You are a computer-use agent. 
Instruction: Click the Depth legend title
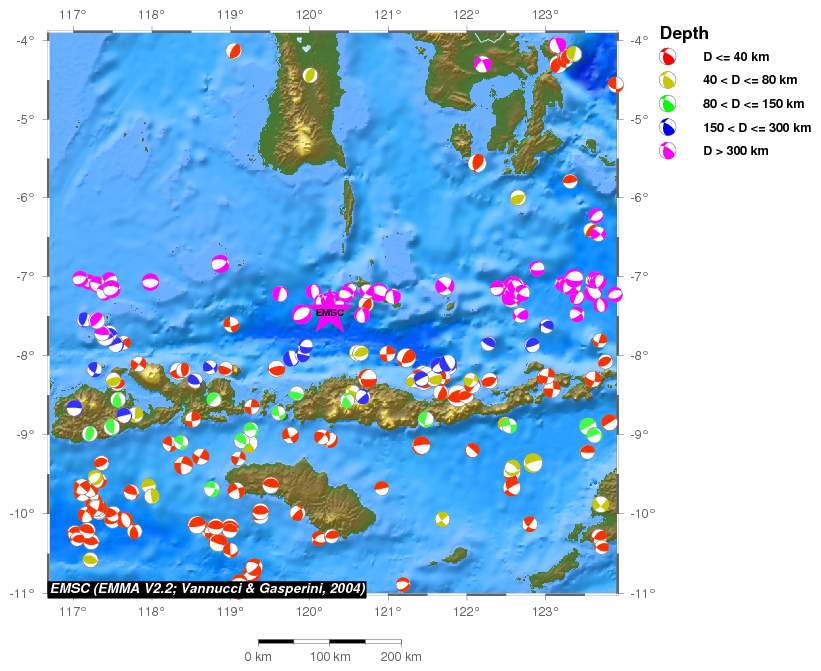684,33
